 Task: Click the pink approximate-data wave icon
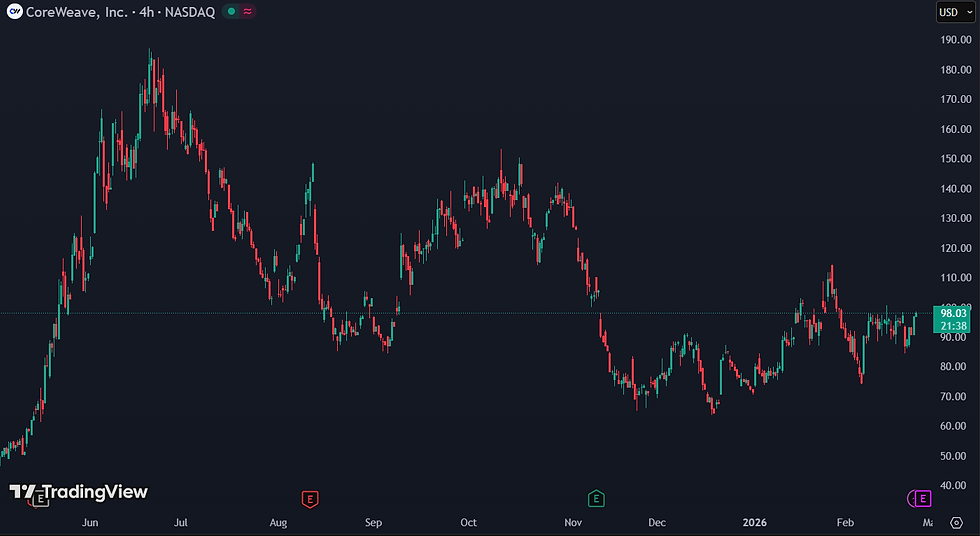[248, 11]
